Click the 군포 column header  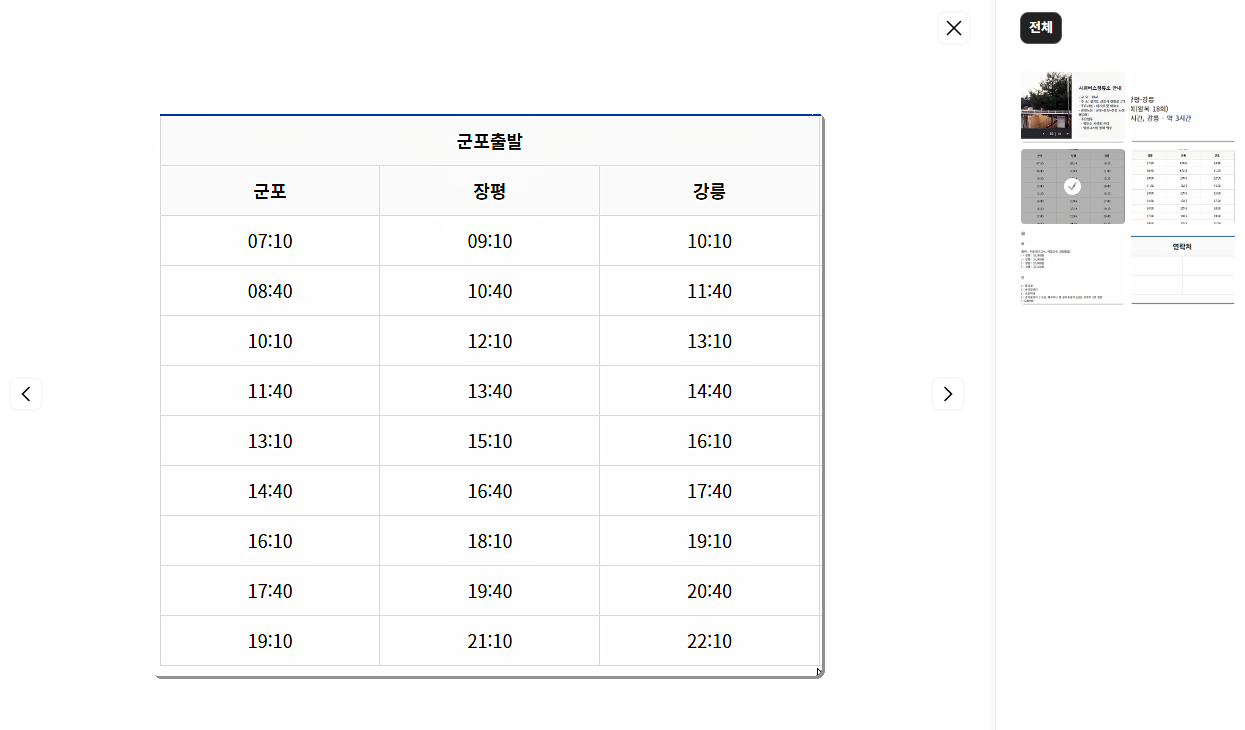(270, 191)
